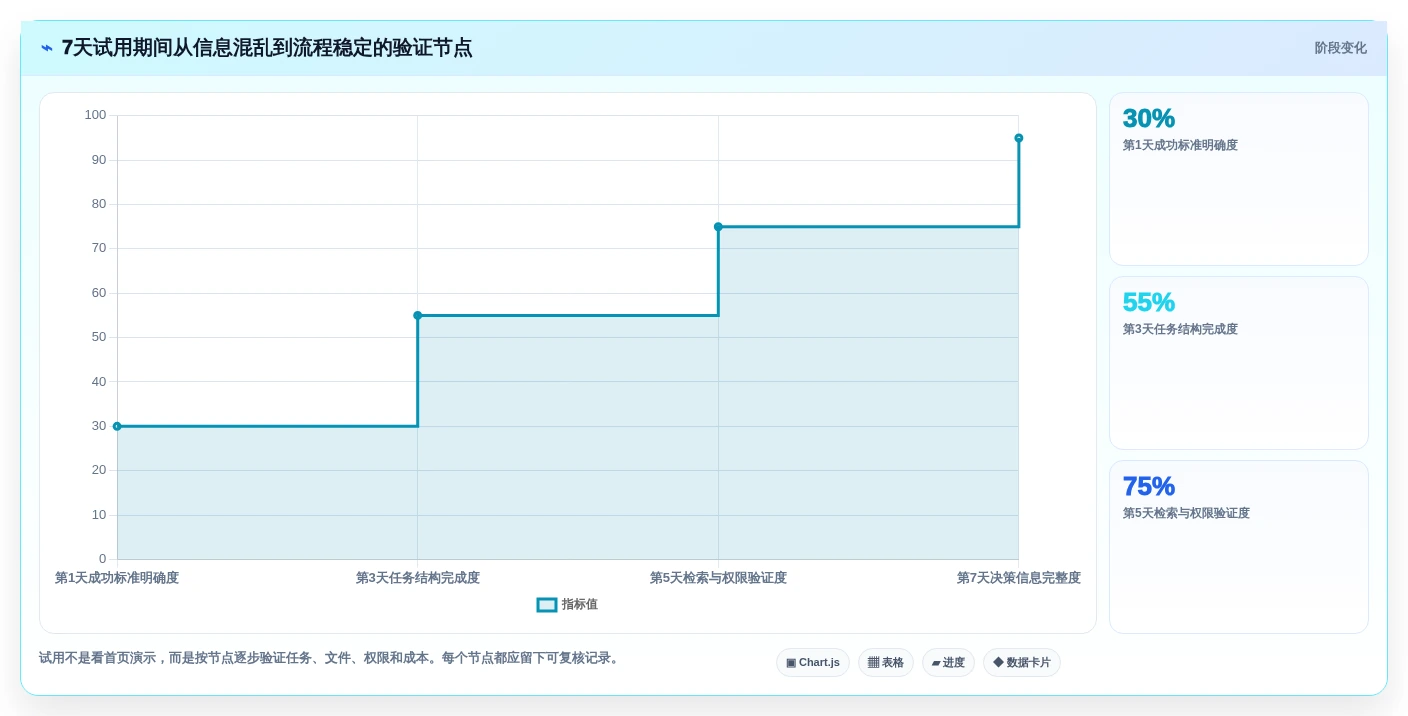Open the 30% stat card
The height and width of the screenshot is (716, 1408).
(1239, 179)
